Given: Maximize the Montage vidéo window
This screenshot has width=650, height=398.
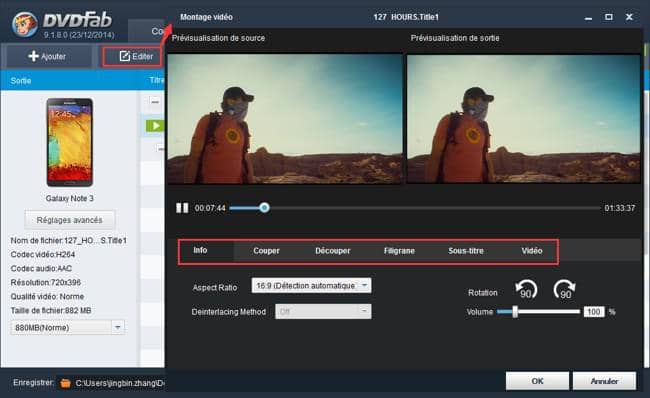Looking at the screenshot, I should (x=609, y=17).
